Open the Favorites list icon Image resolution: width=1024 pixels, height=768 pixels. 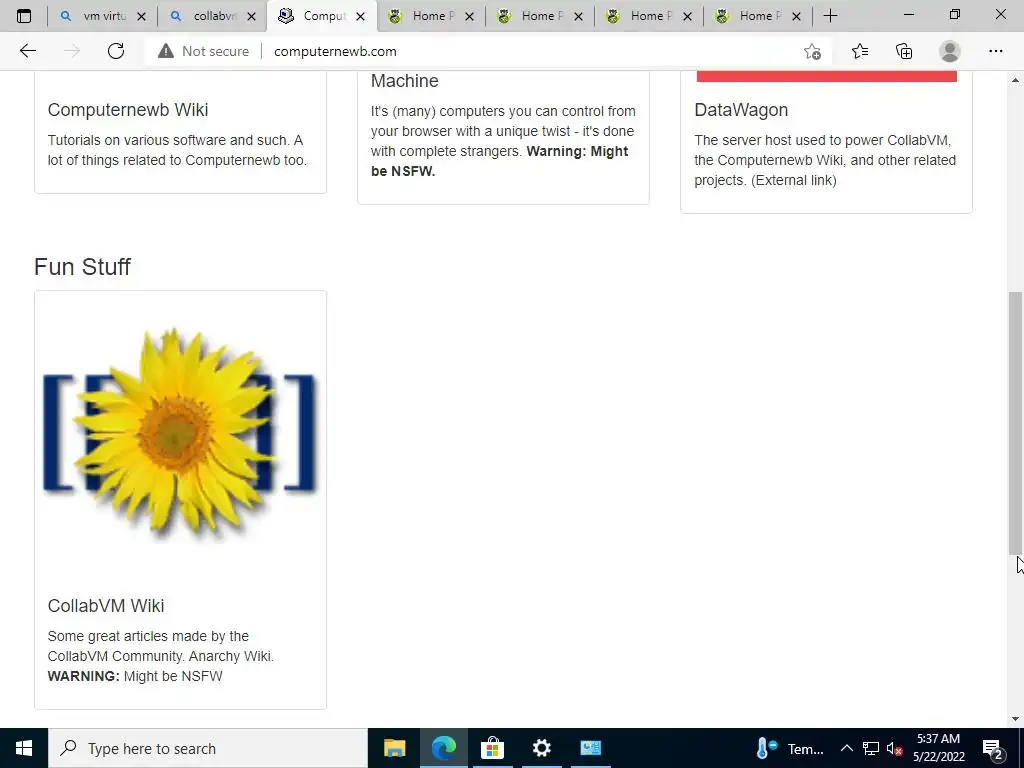(860, 51)
